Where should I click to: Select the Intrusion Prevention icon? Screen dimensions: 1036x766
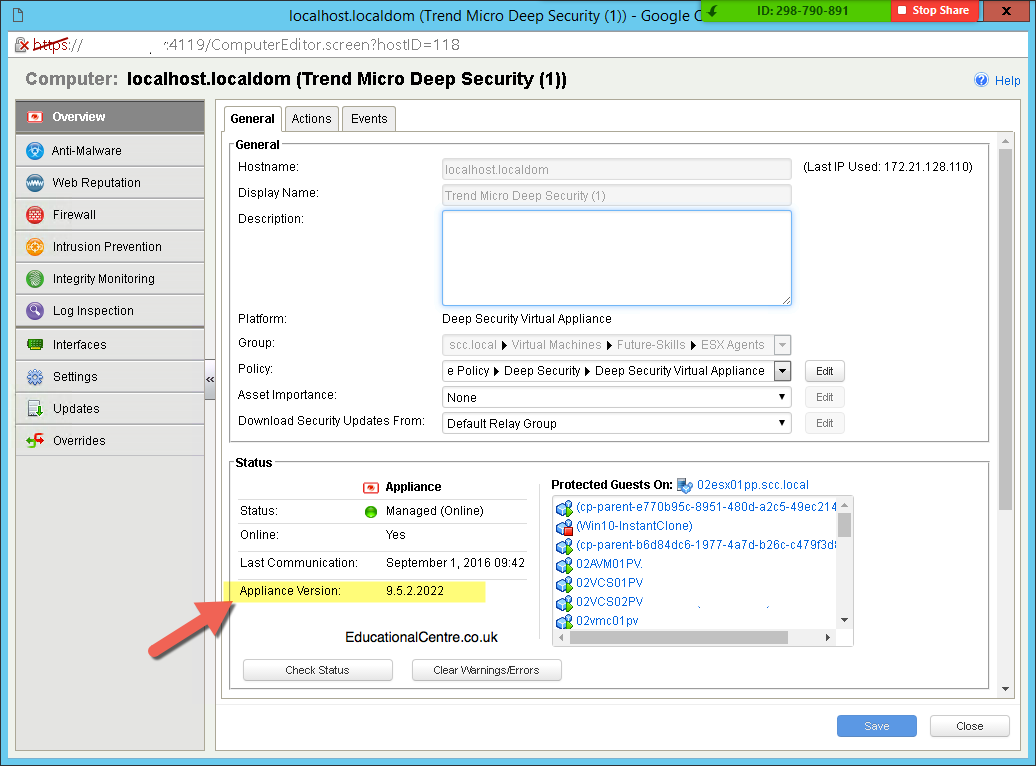click(35, 247)
